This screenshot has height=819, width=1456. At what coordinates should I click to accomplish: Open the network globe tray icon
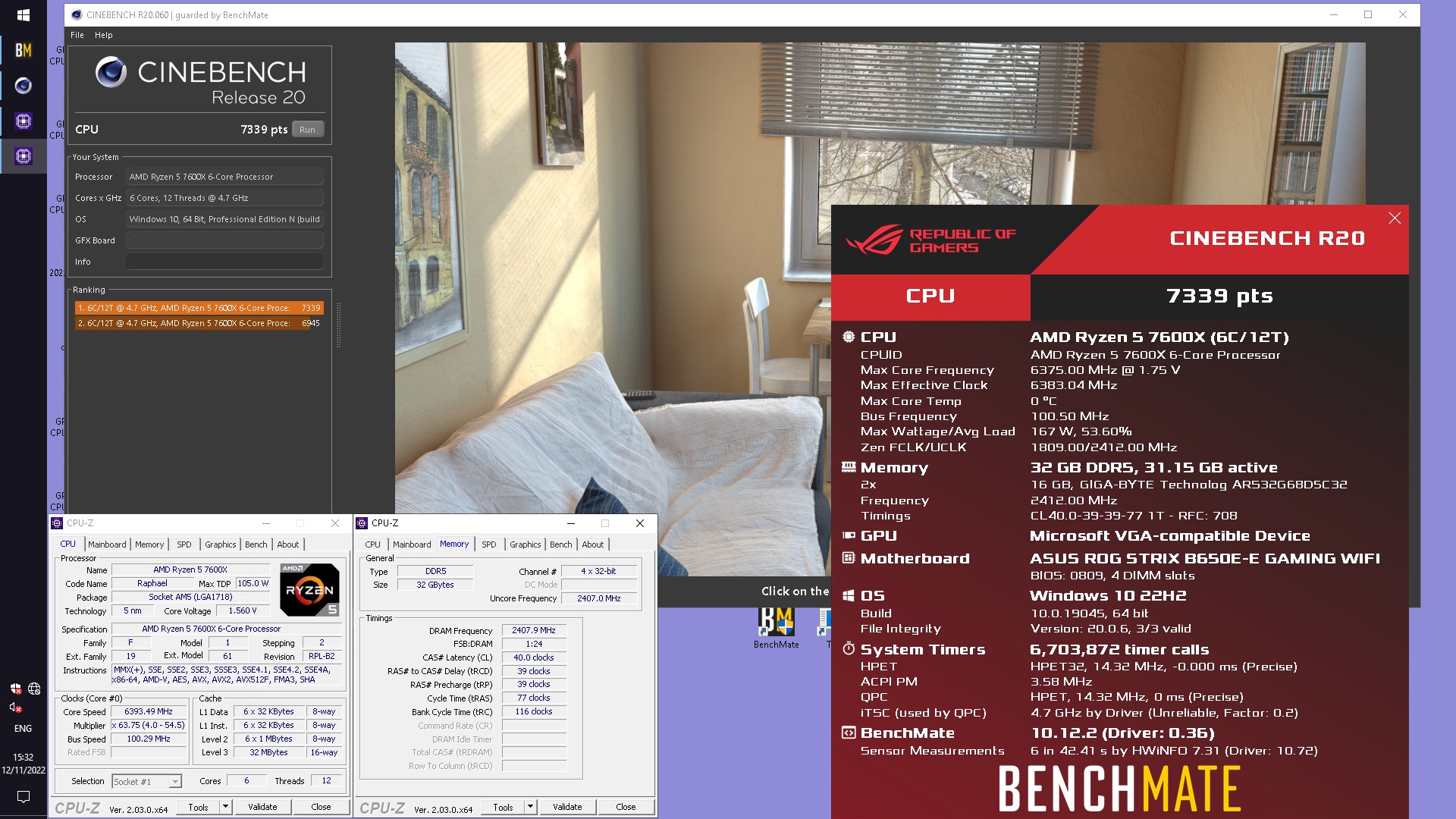[x=34, y=689]
